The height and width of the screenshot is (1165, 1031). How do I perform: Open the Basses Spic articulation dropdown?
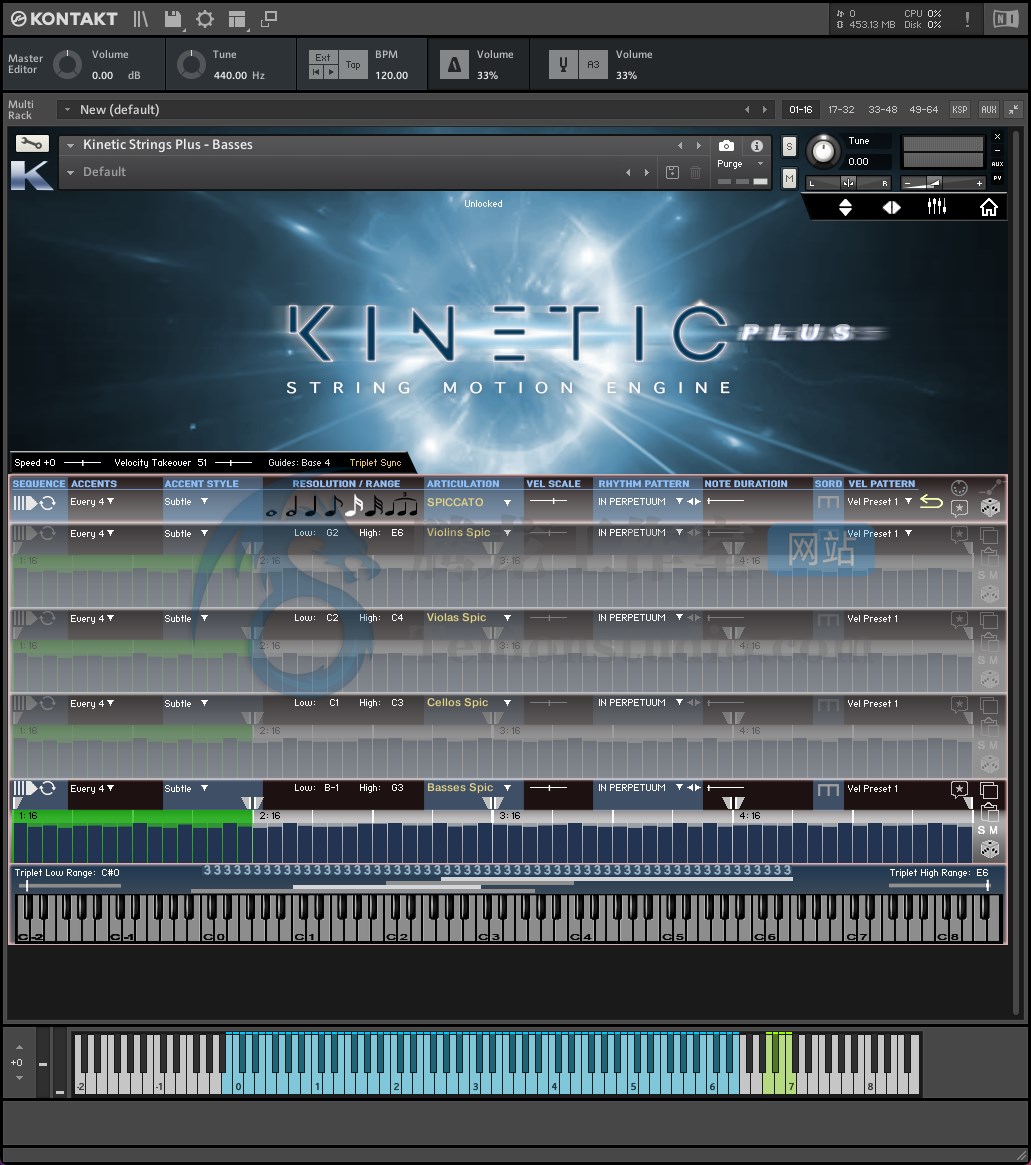[x=469, y=788]
